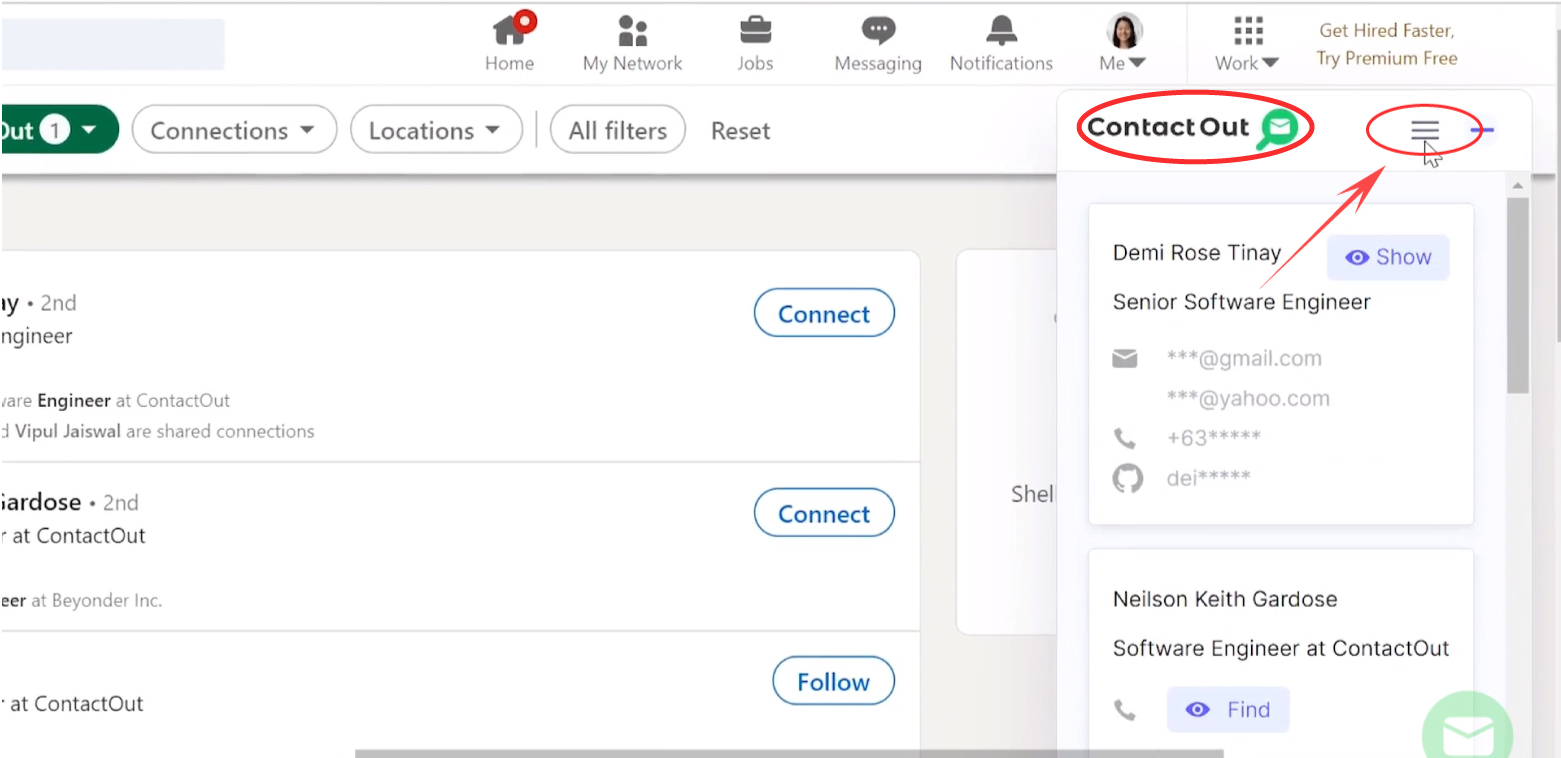Find Neilson Keith Gardose phone number
The image size is (1561, 758).
1228,710
